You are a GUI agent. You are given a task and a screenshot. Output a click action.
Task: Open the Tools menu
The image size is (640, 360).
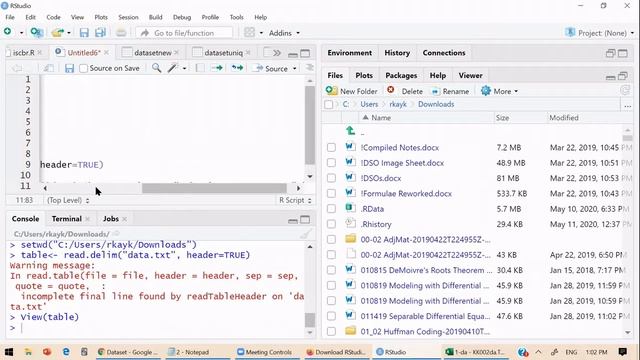[x=236, y=17]
